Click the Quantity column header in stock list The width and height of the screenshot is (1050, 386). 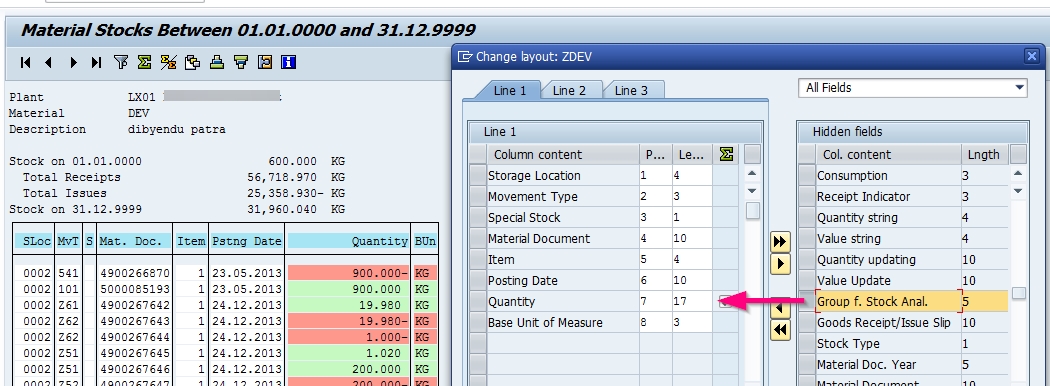point(347,242)
